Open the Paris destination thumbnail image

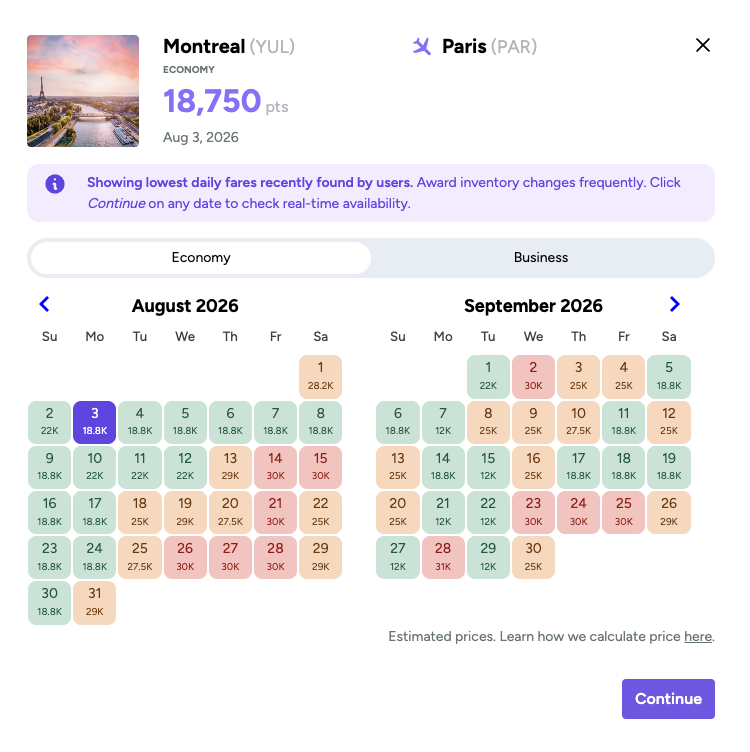(83, 91)
